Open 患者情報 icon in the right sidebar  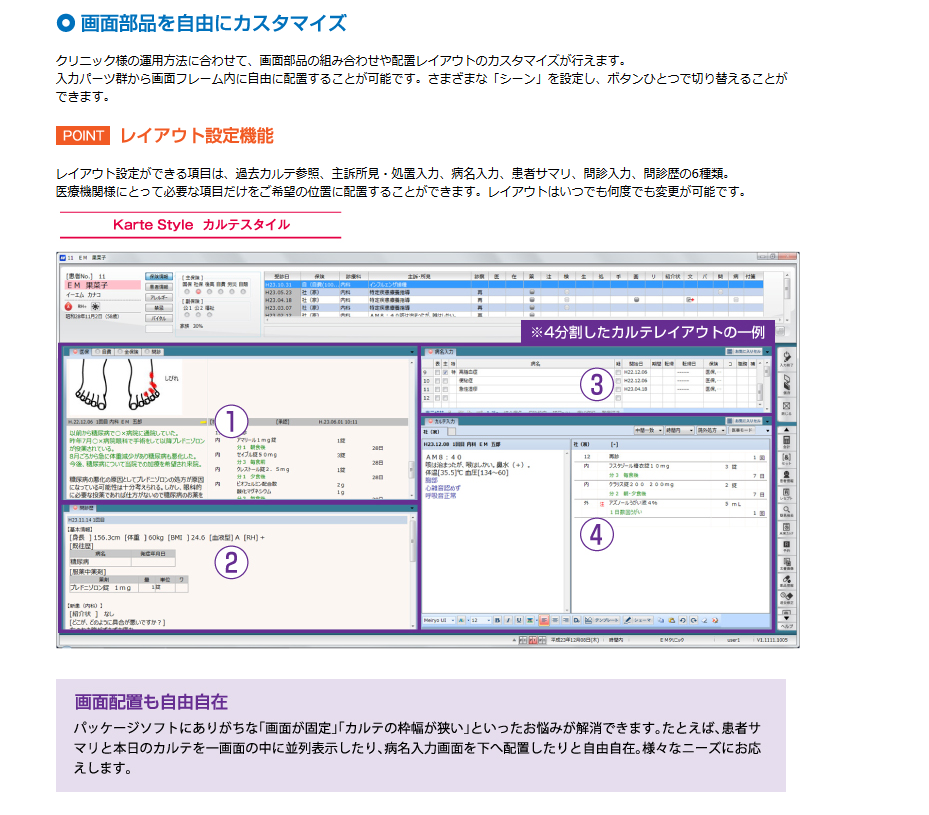786,475
